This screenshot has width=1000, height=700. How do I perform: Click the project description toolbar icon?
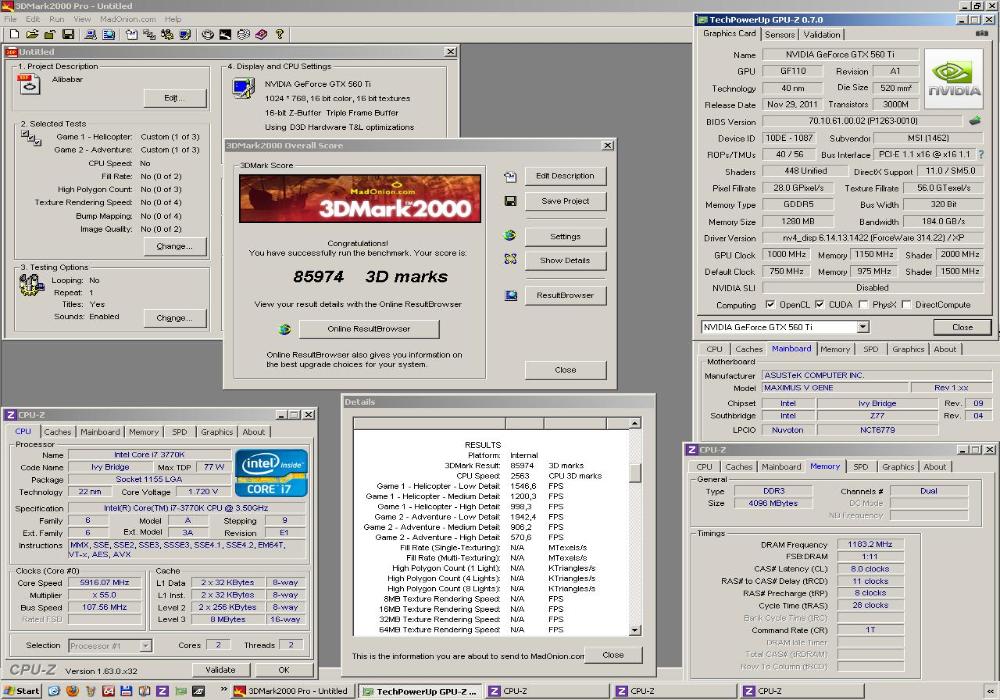(131, 34)
